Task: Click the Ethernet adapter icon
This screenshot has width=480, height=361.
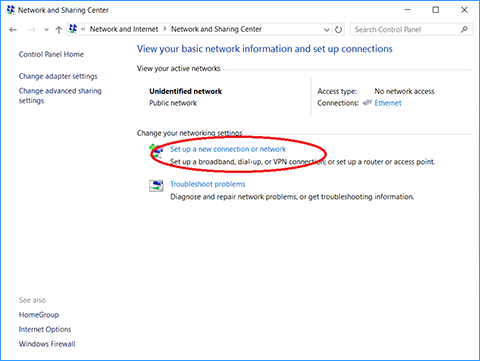Action: pos(367,103)
